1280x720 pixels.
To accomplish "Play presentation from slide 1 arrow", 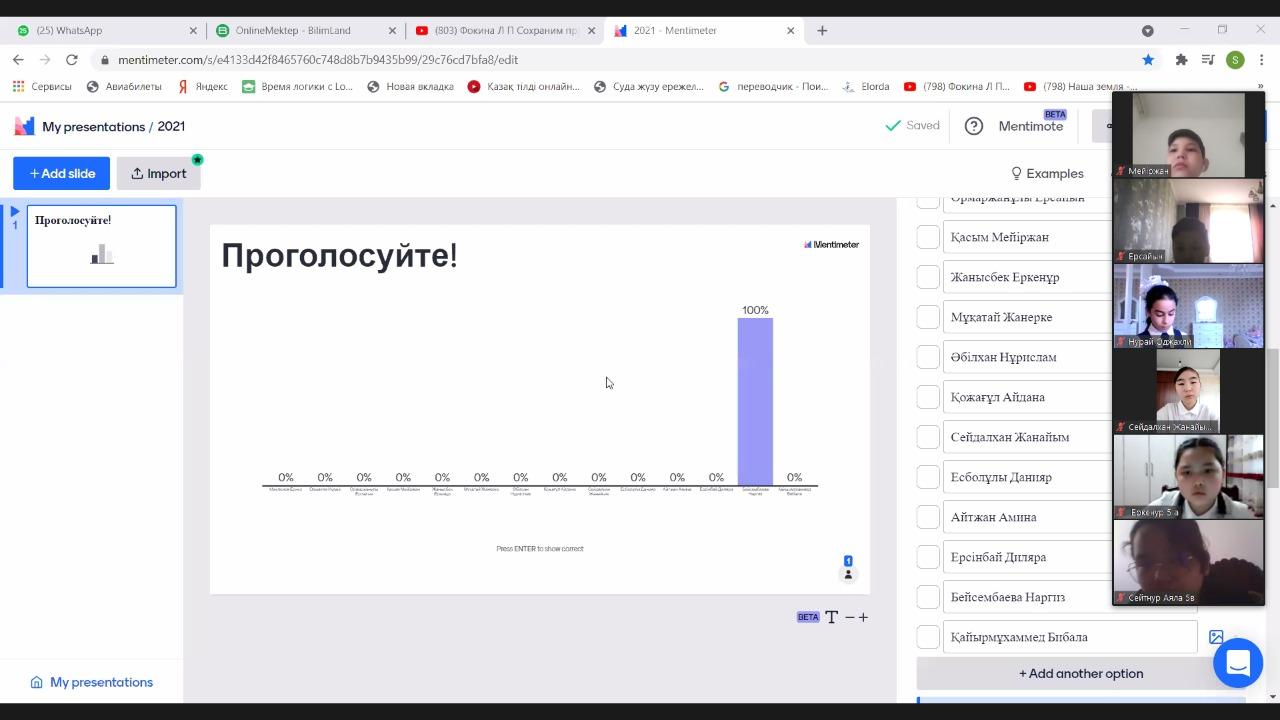I will tap(14, 211).
